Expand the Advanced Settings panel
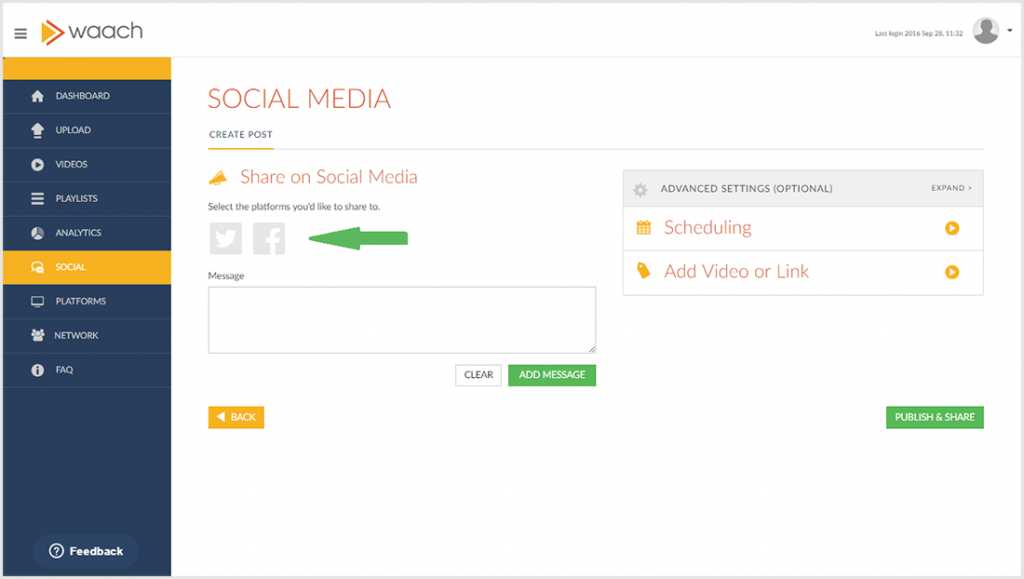Screen dimensions: 1024x579 [x=951, y=188]
